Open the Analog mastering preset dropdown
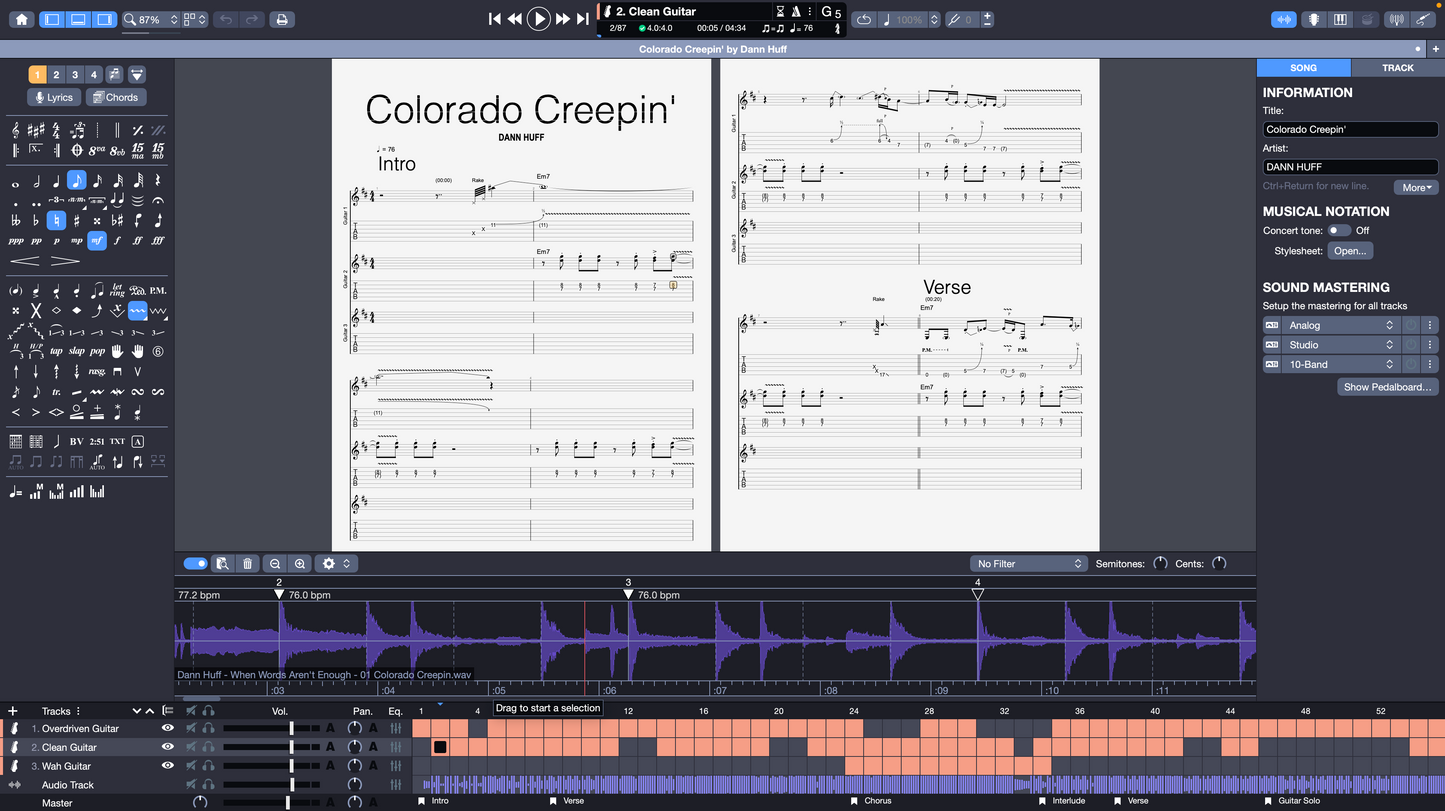This screenshot has height=811, width=1445. 1341,324
